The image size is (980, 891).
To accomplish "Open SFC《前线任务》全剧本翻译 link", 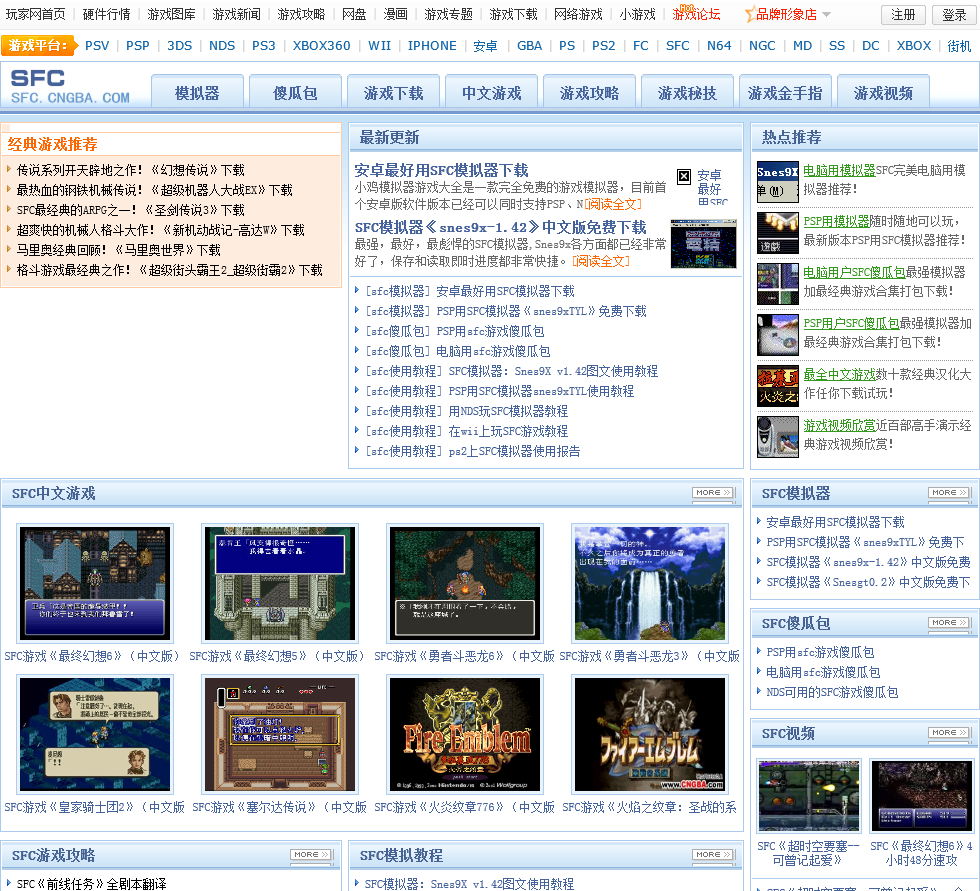I will point(91,884).
